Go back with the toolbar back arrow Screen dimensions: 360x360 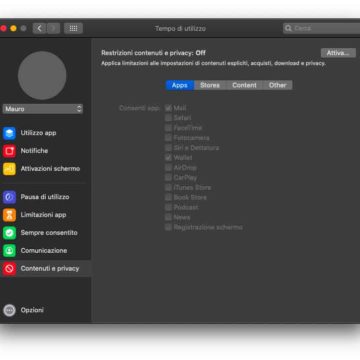click(x=39, y=28)
